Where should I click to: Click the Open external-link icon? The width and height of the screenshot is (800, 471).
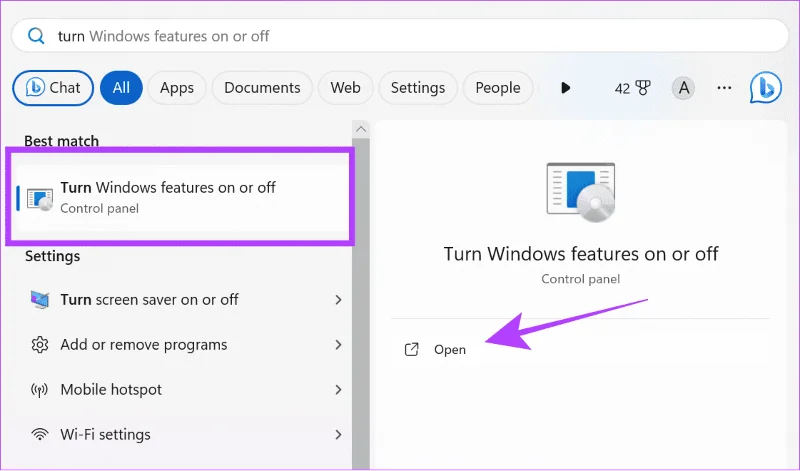click(x=411, y=350)
